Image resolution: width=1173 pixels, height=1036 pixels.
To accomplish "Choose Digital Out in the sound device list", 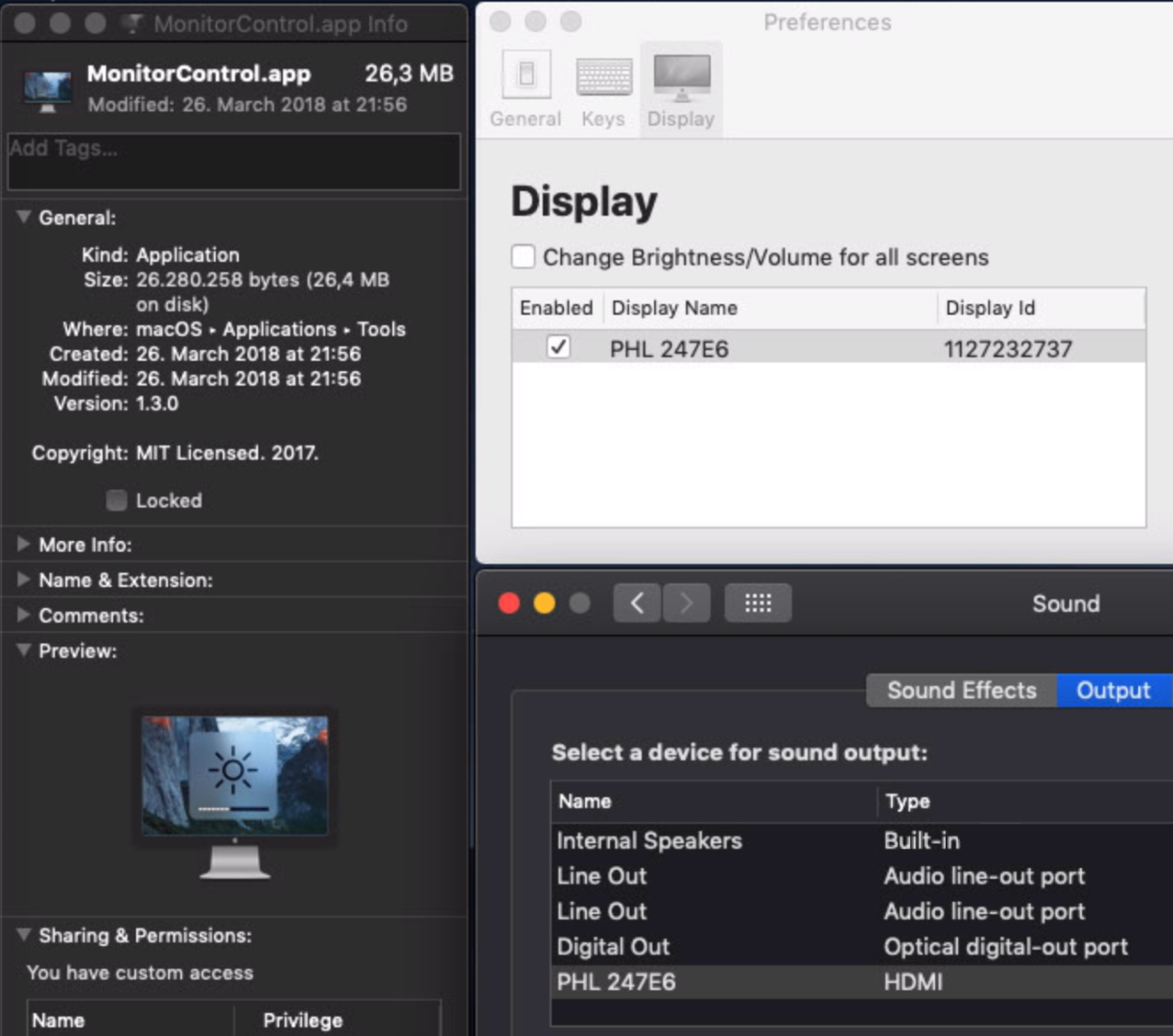I will coord(614,948).
